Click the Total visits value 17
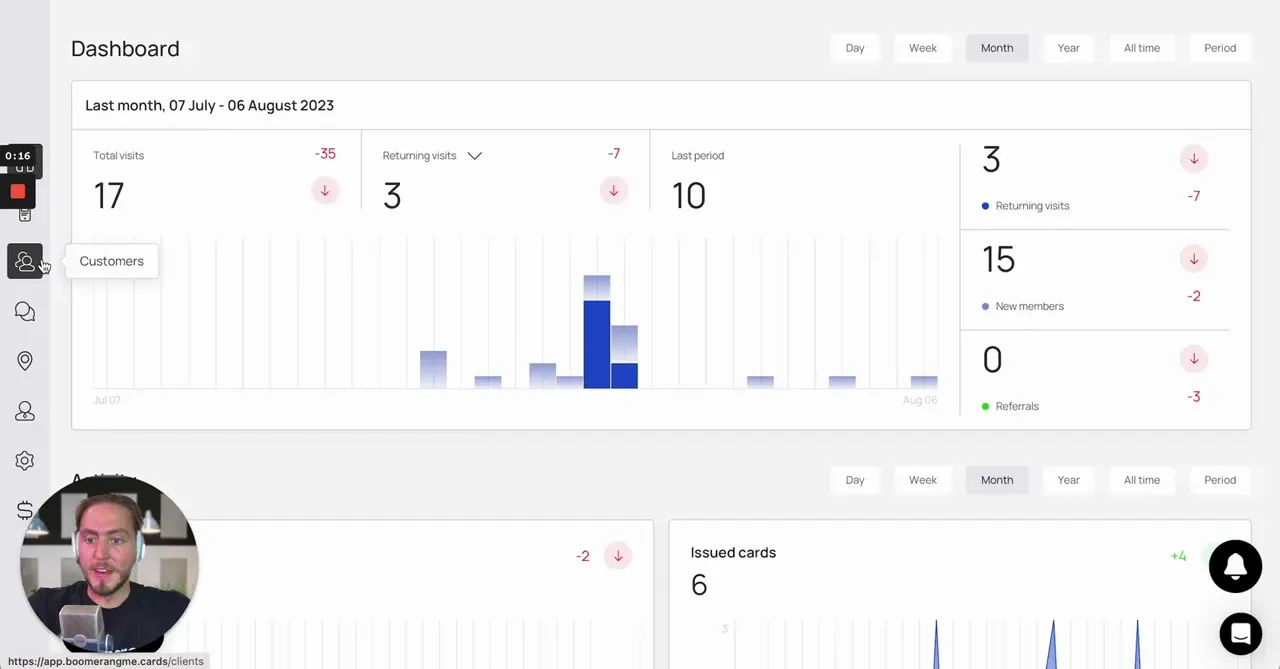This screenshot has width=1280, height=669. pyautogui.click(x=109, y=195)
